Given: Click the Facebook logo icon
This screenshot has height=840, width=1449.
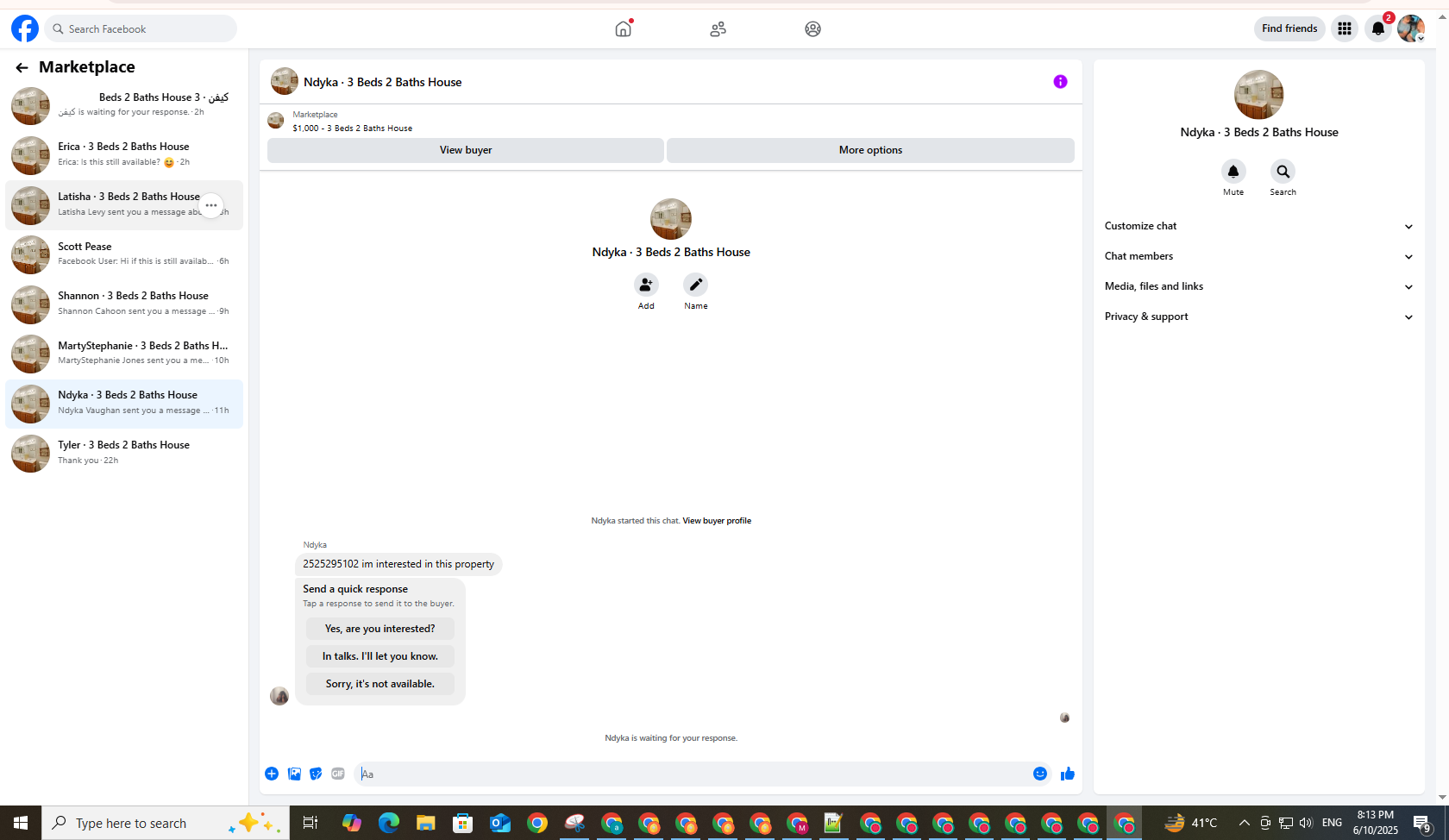Looking at the screenshot, I should point(25,28).
